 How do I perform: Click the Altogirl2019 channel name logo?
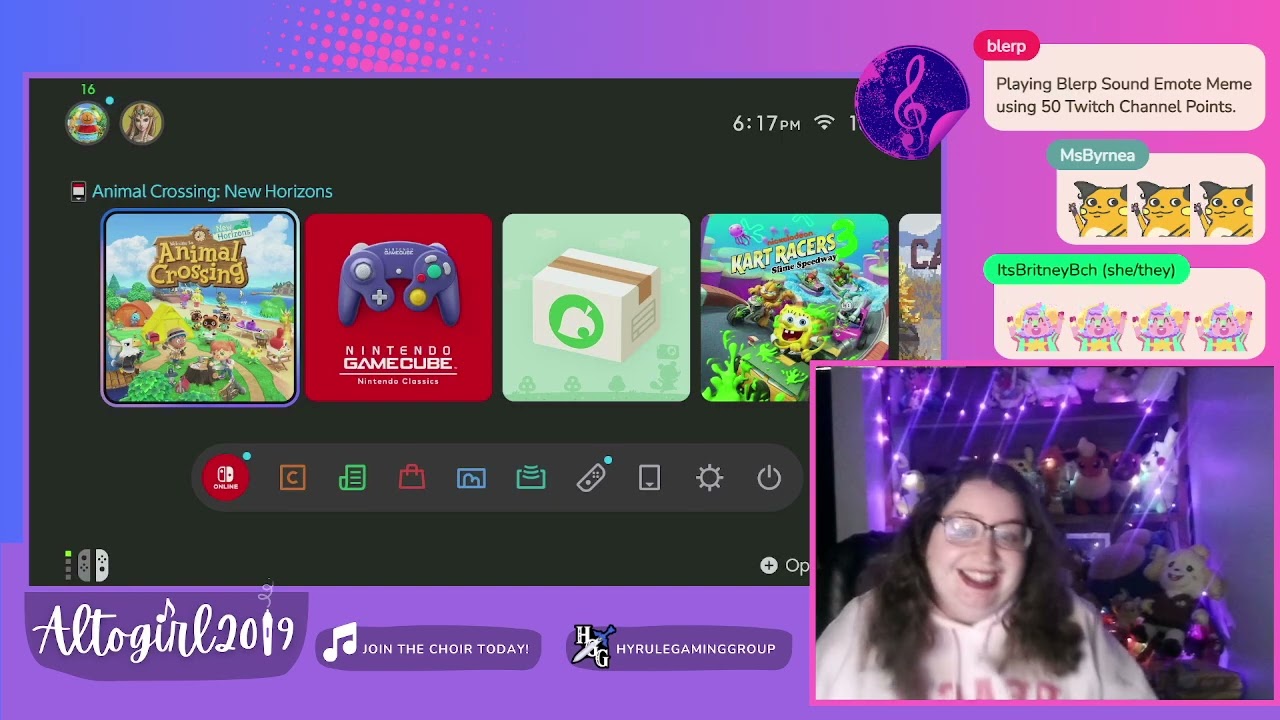tap(165, 632)
